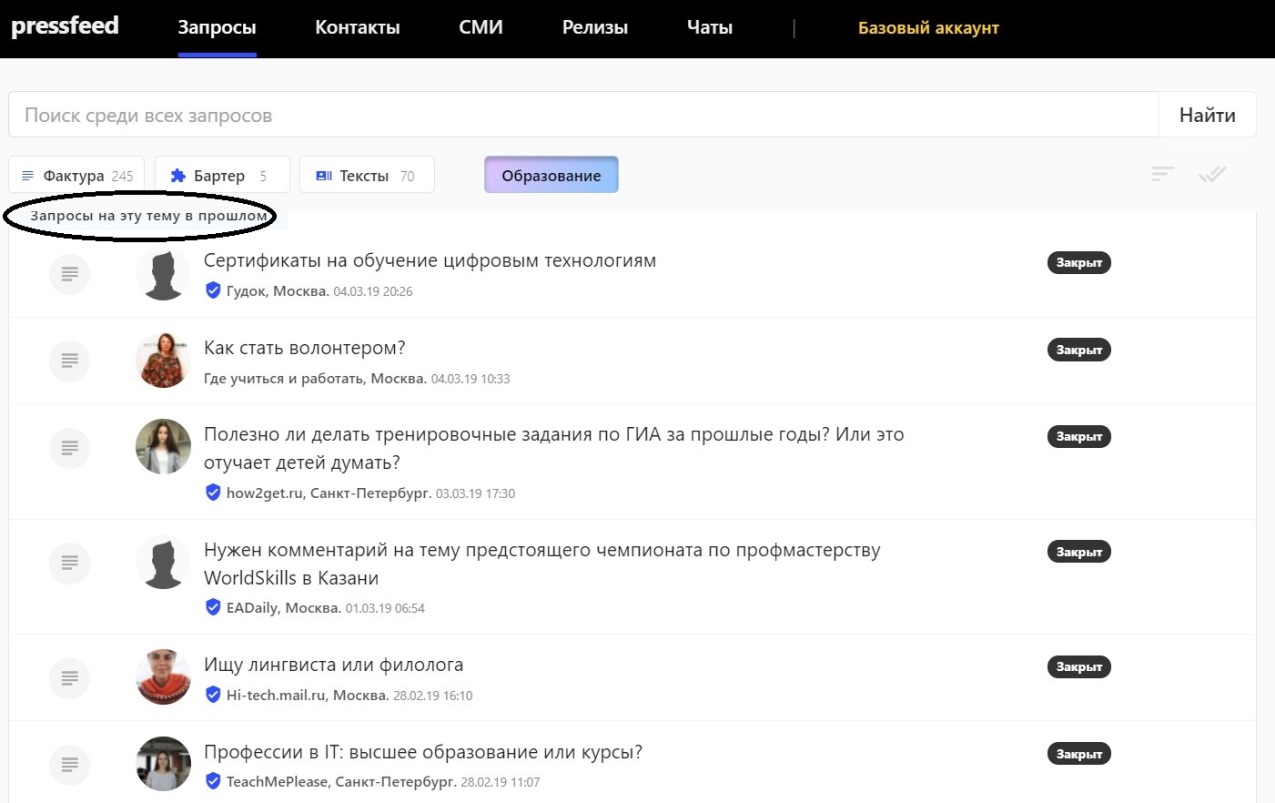Click the verified badge next to EADaily

point(212,607)
